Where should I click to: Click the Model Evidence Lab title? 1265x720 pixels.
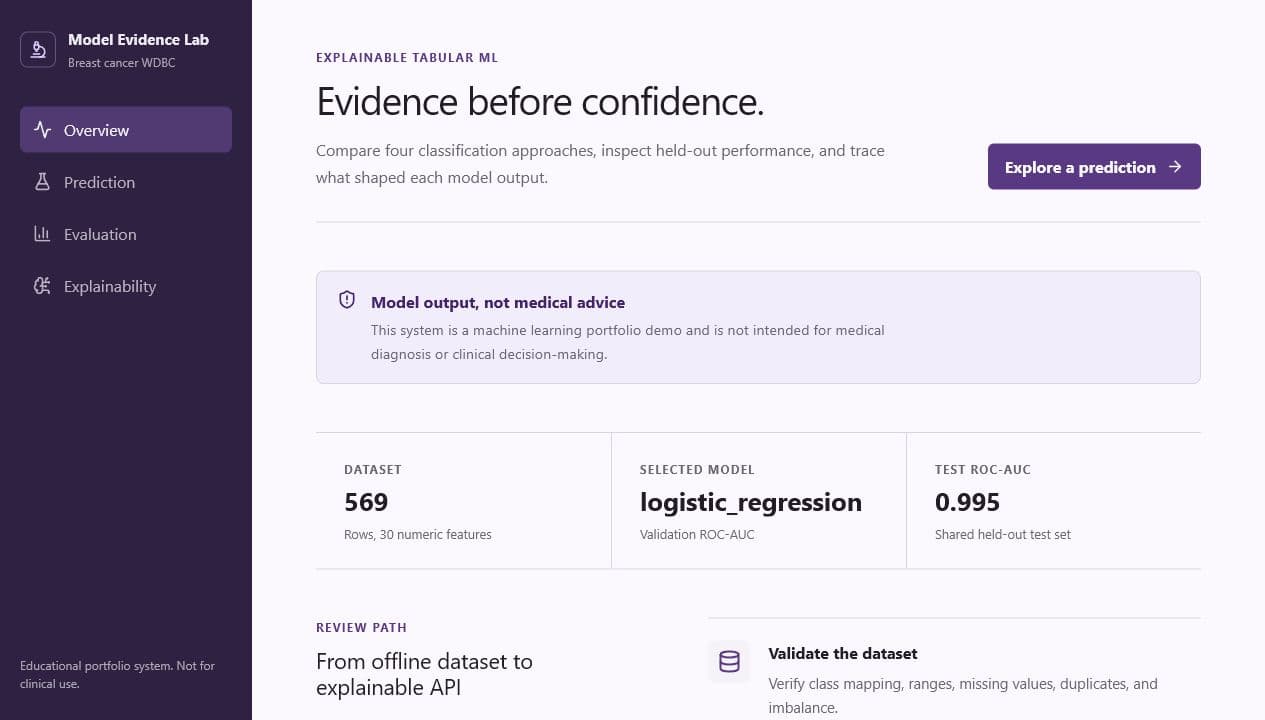138,40
